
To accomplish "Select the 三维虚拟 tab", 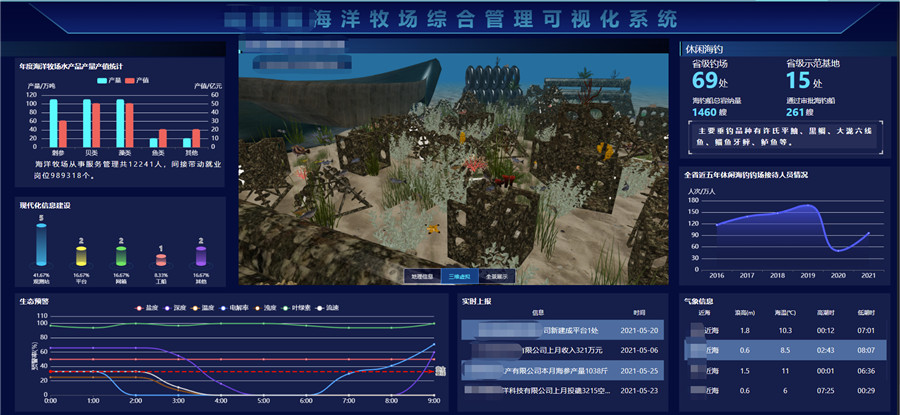I will click(459, 275).
